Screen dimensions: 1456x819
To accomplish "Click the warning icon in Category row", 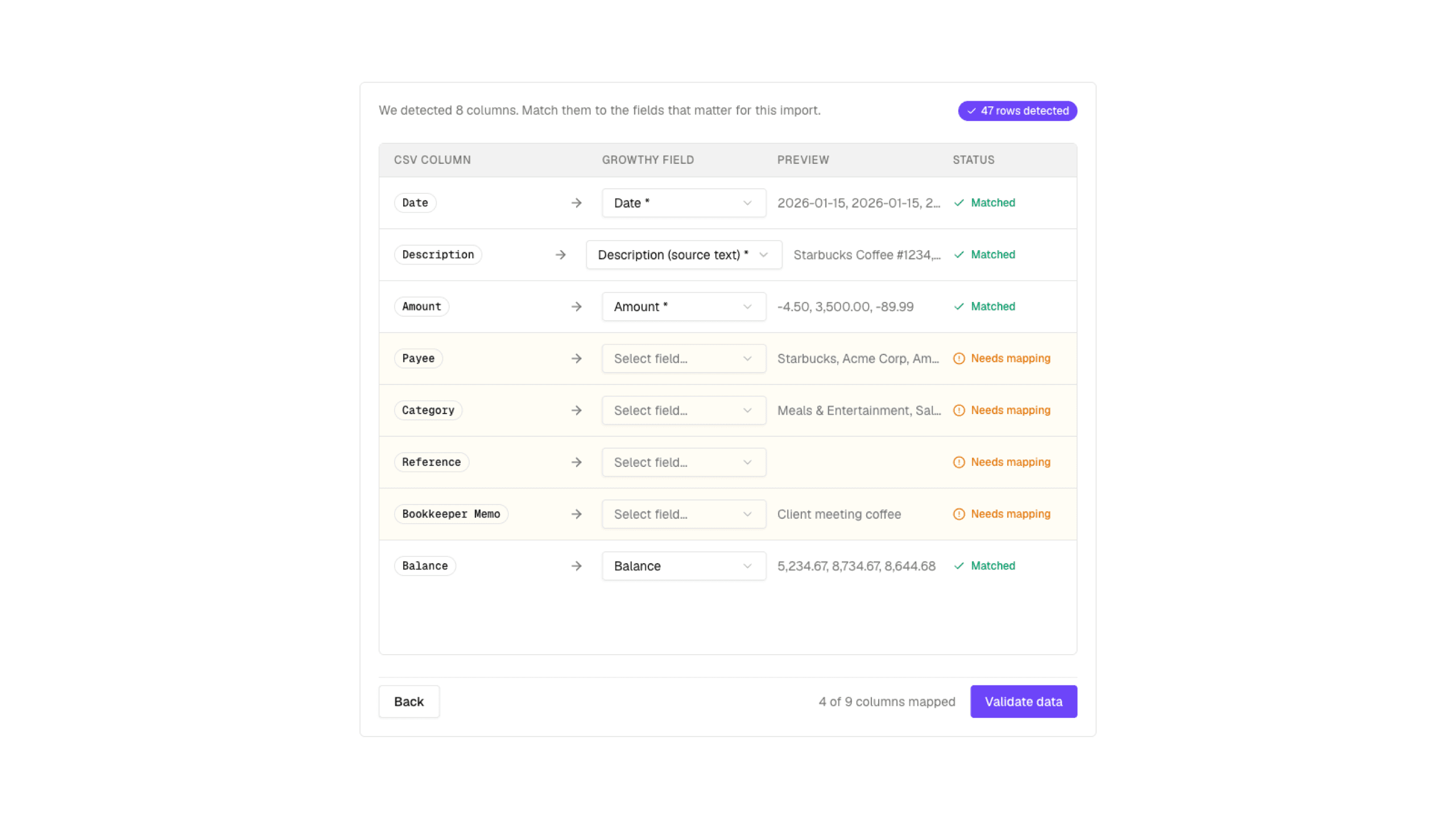I will tap(959, 410).
